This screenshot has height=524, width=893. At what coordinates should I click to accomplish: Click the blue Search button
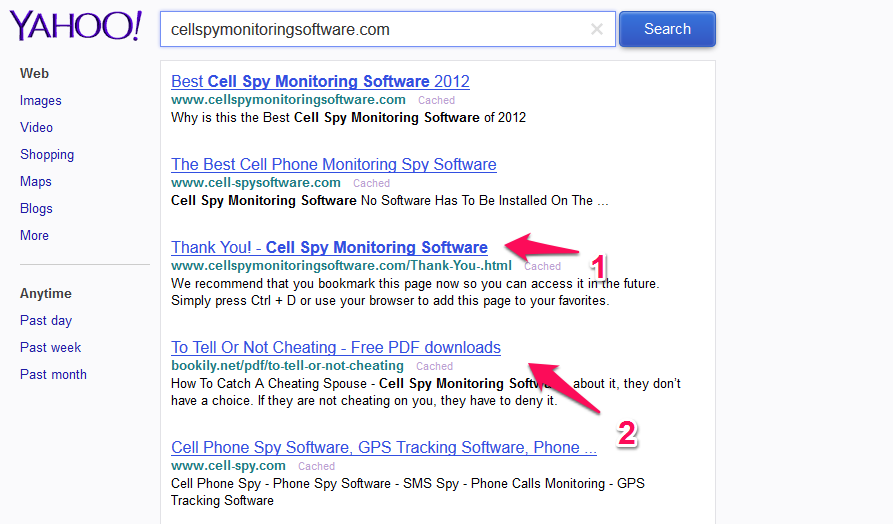[667, 29]
